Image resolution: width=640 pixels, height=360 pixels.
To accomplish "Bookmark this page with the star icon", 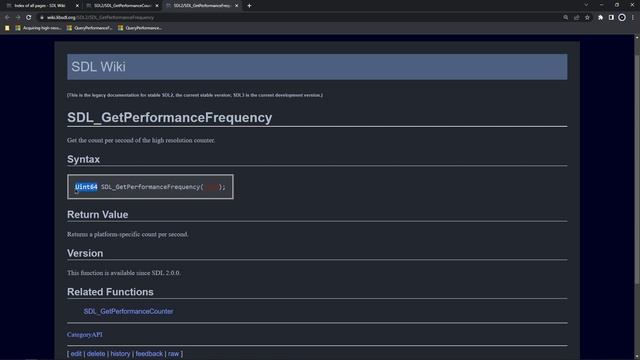I will click(587, 18).
